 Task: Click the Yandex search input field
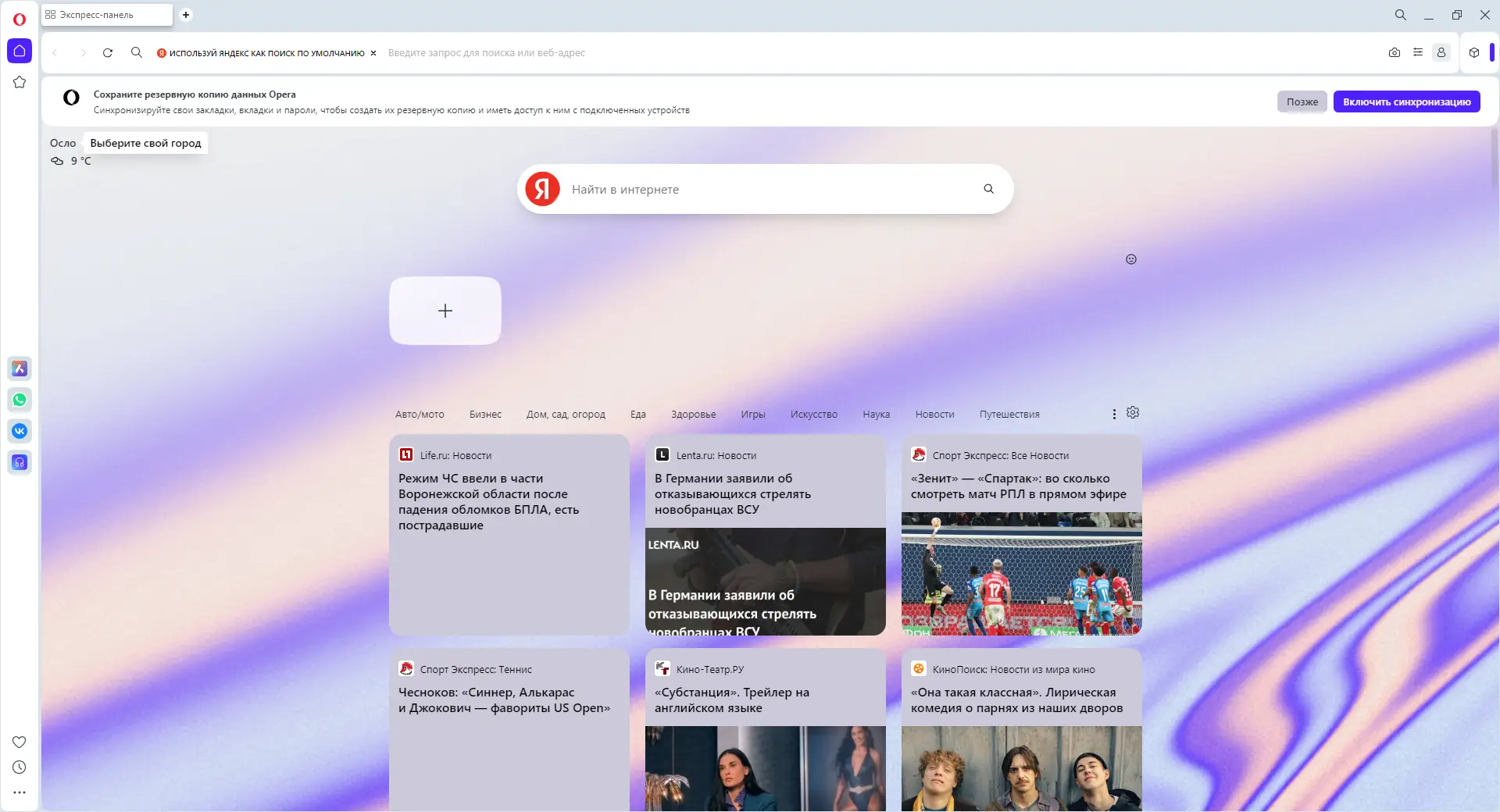[x=742, y=189]
